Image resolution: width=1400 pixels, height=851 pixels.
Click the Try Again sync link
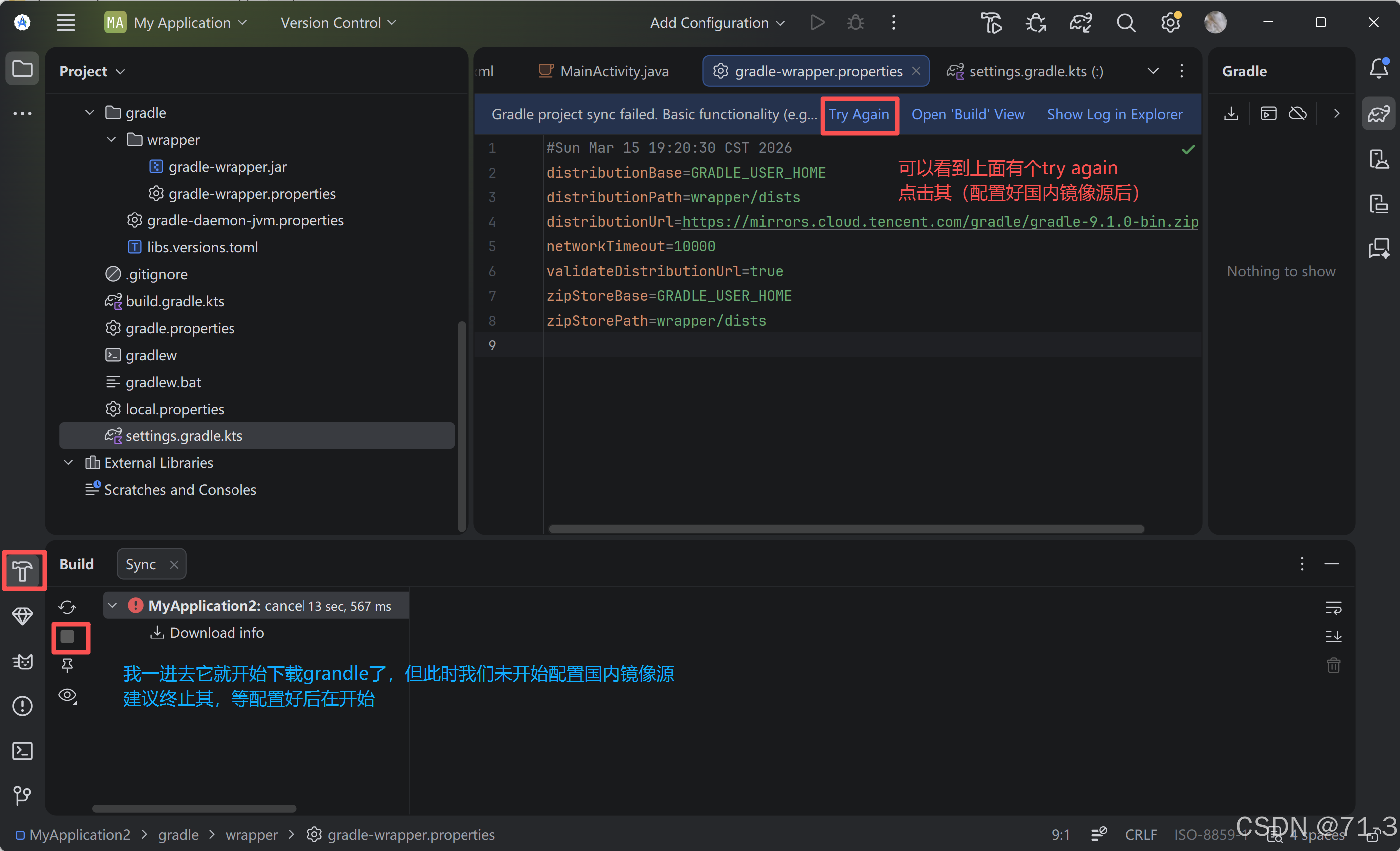click(x=859, y=115)
